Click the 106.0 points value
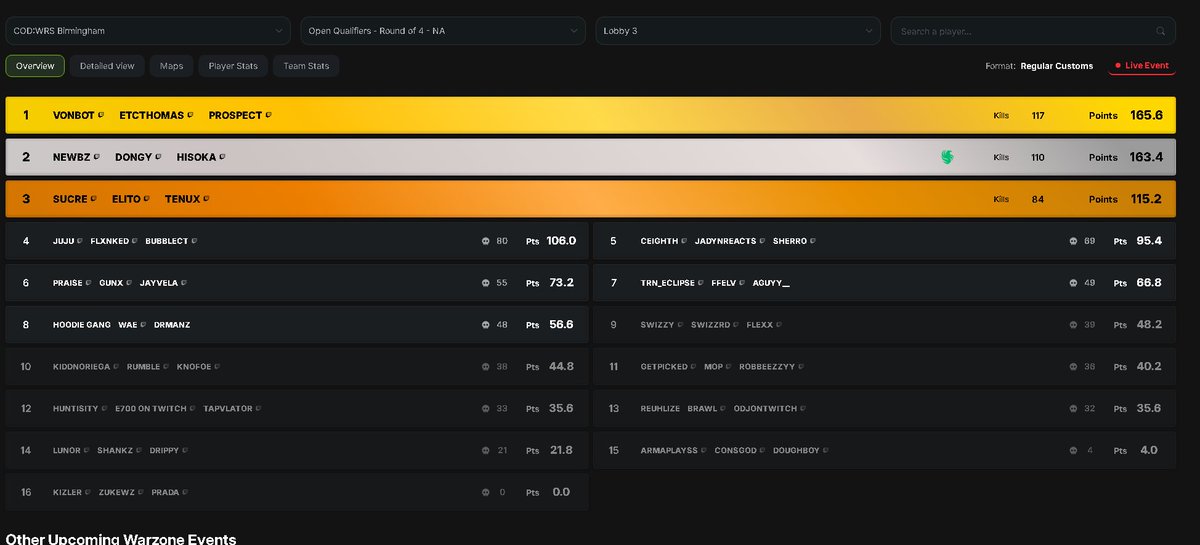Image resolution: width=1200 pixels, height=545 pixels. [x=561, y=241]
